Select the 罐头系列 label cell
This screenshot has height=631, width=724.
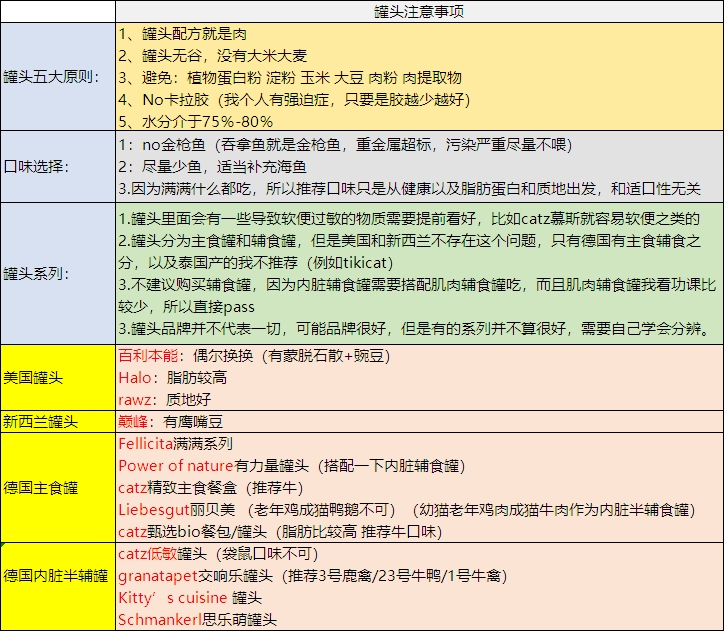point(58,274)
